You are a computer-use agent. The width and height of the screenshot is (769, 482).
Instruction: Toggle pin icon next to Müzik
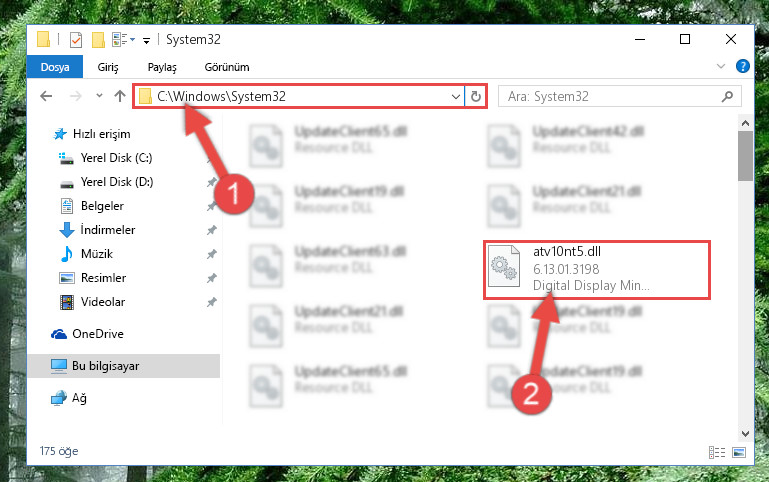(x=211, y=254)
